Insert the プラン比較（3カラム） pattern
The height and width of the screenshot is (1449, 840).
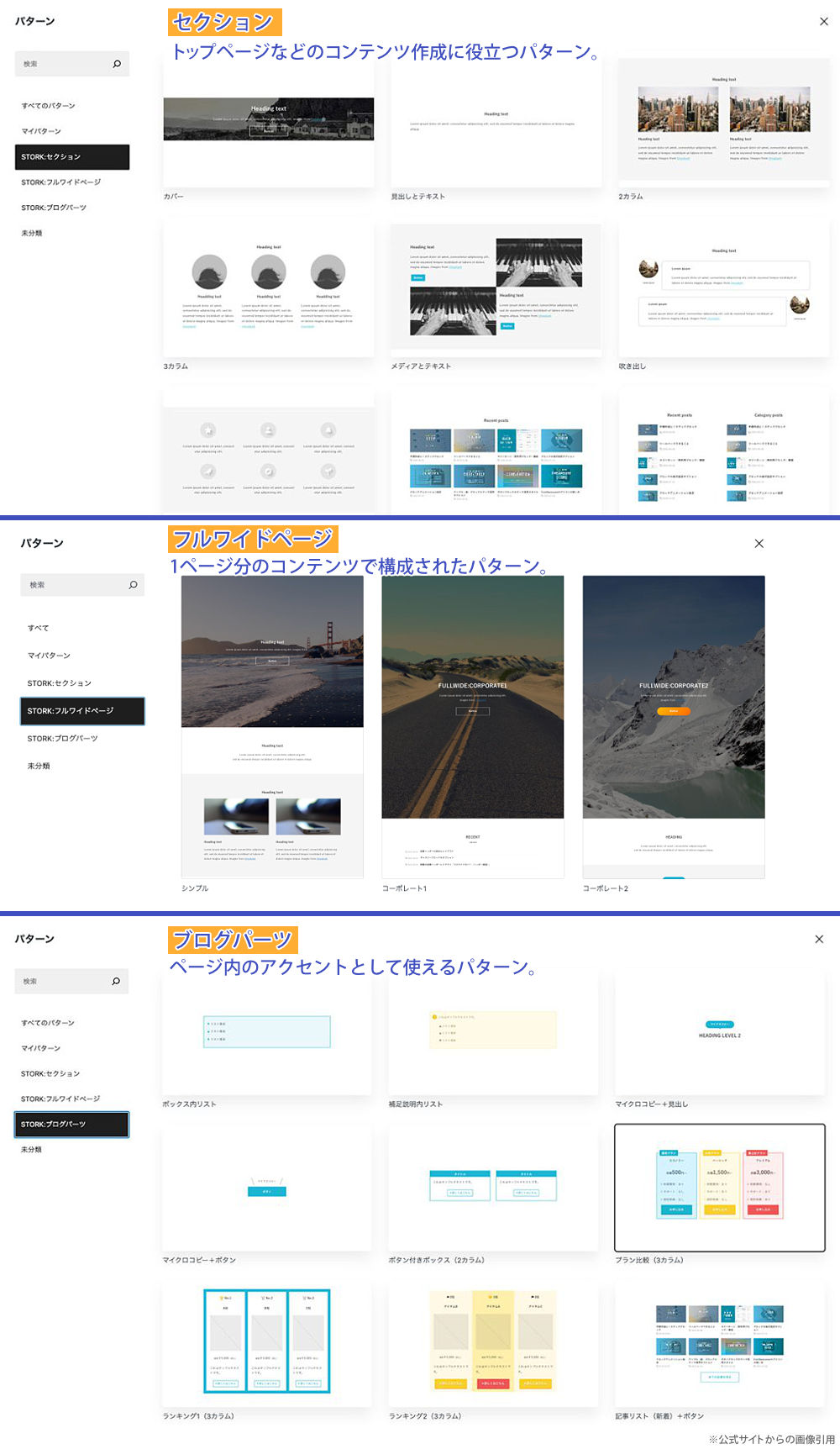coord(720,1188)
